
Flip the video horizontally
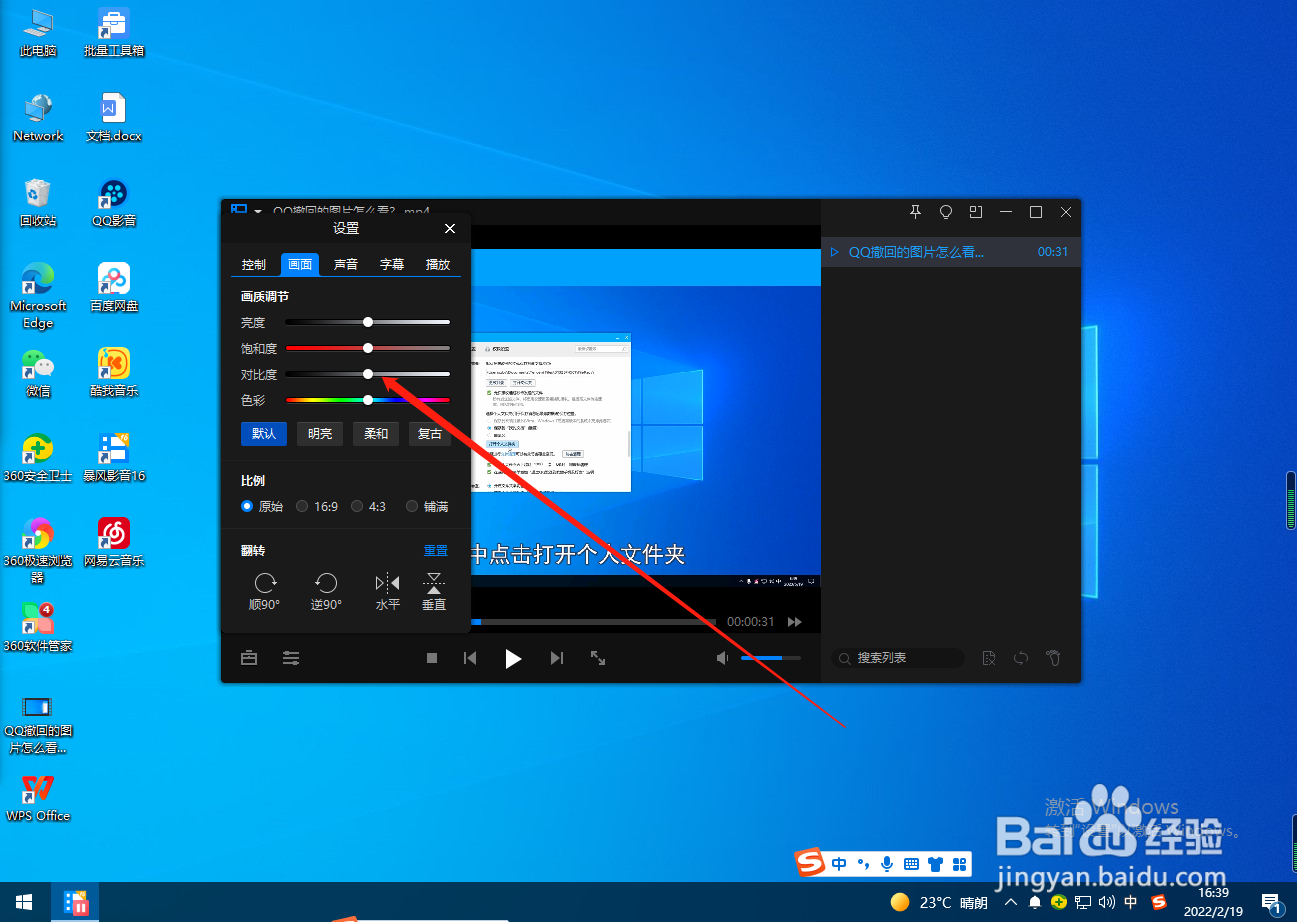click(387, 592)
